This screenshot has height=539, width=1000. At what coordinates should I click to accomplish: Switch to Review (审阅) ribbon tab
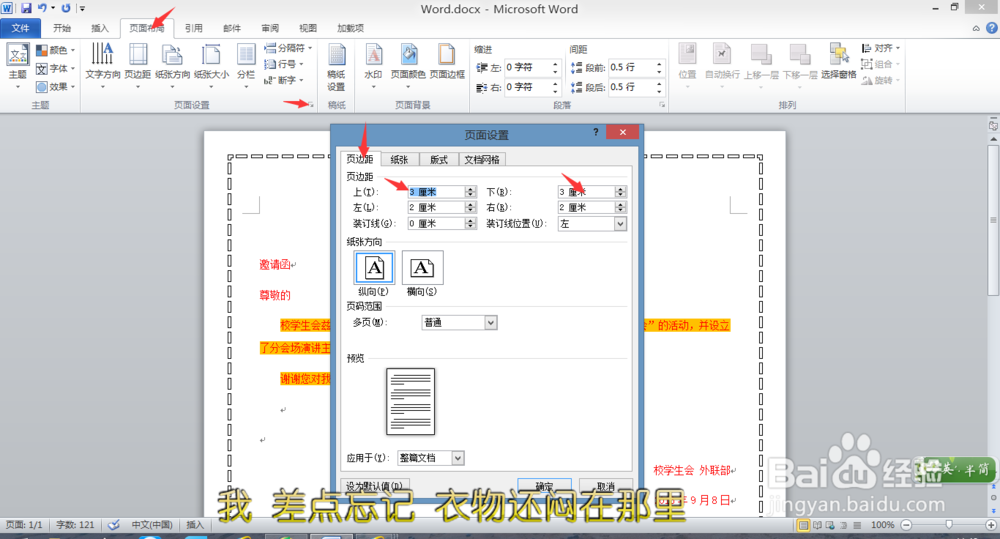[x=270, y=28]
